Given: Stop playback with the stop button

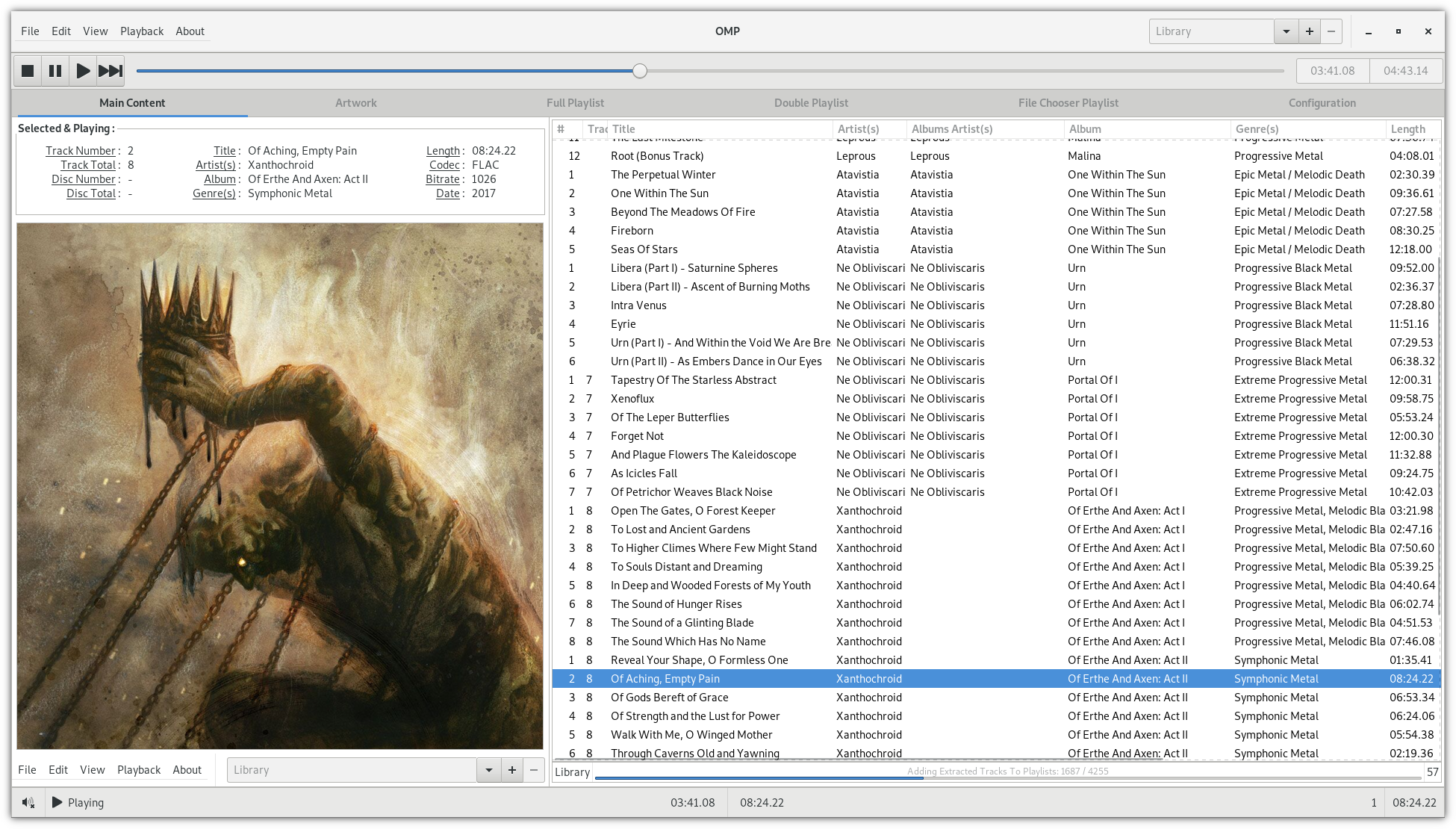Looking at the screenshot, I should click(28, 71).
